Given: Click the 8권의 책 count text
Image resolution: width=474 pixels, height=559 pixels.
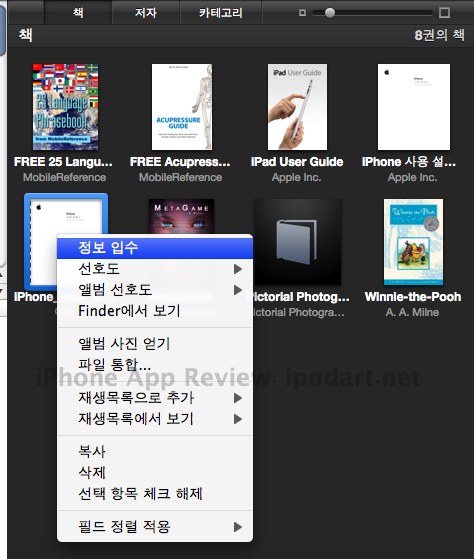Looking at the screenshot, I should coord(439,35).
